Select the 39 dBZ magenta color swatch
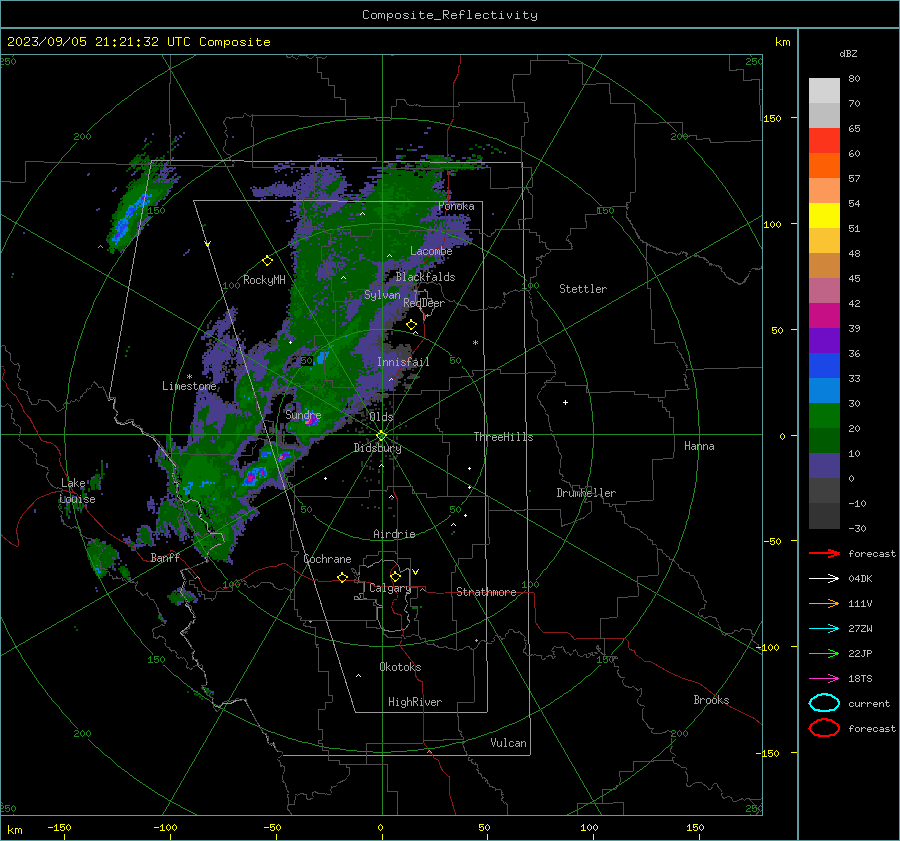 point(824,316)
